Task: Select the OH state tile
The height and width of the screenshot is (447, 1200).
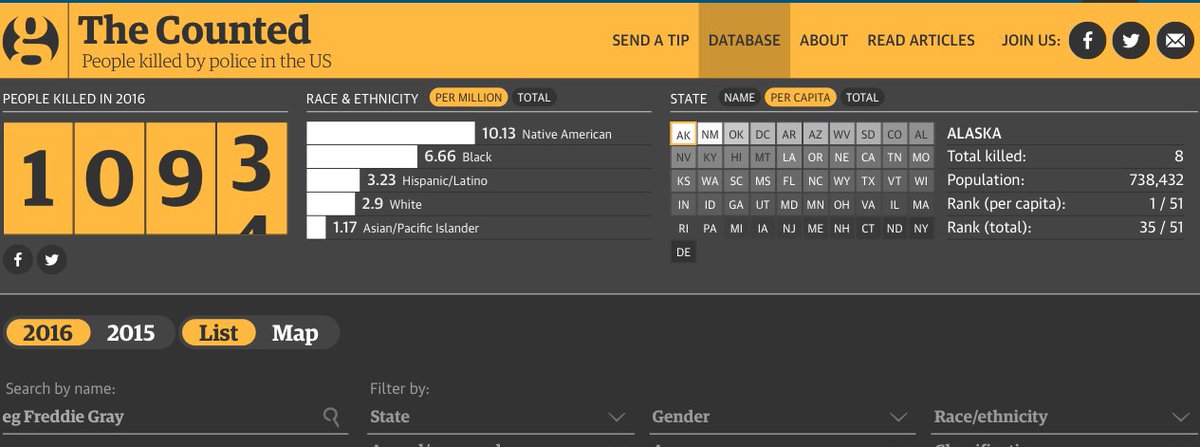Action: (842, 205)
